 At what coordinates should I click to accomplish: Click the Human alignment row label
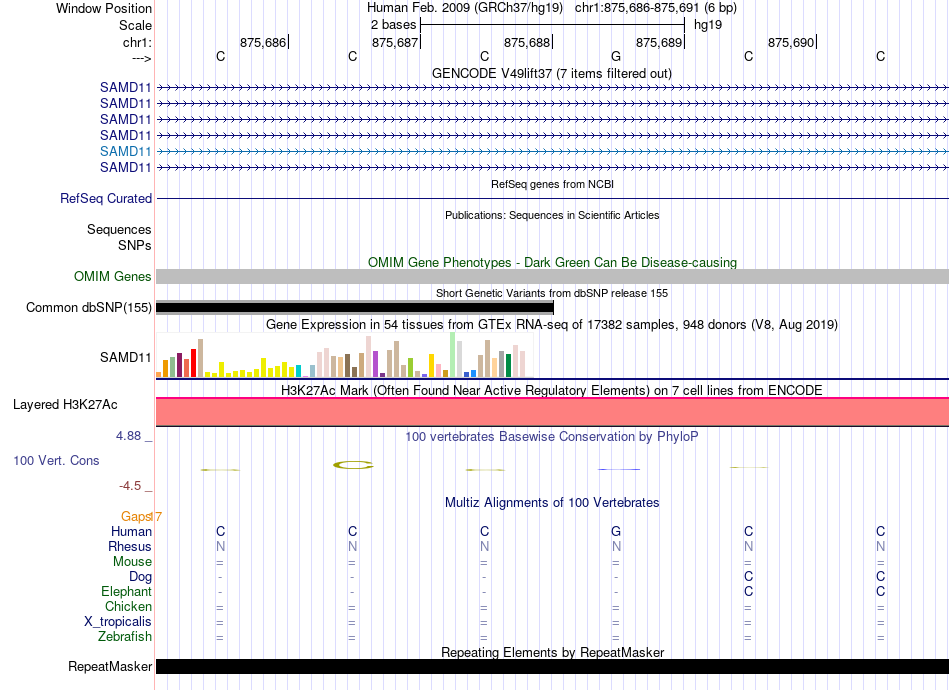coord(131,532)
